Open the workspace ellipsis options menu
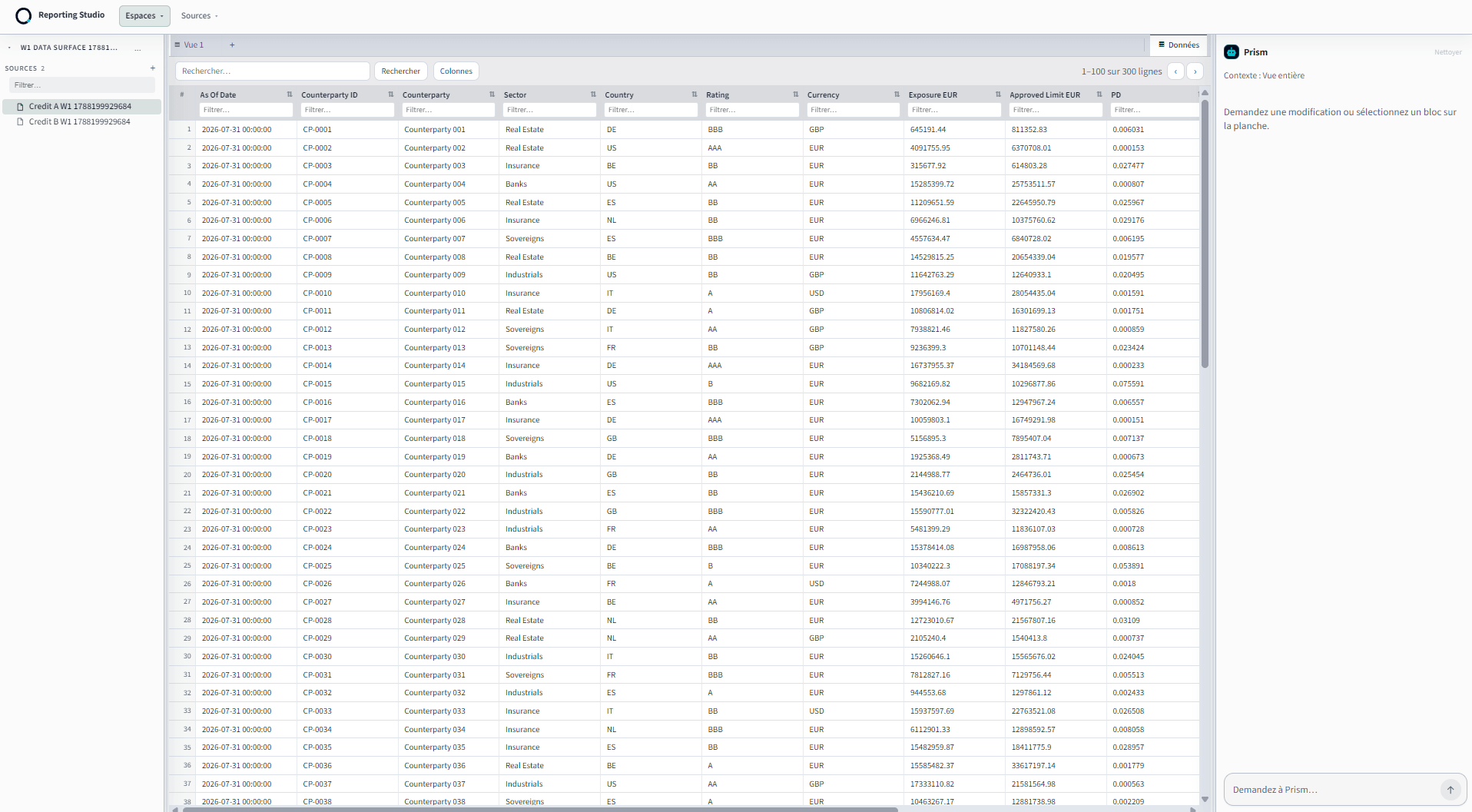The width and height of the screenshot is (1472, 812). click(138, 48)
